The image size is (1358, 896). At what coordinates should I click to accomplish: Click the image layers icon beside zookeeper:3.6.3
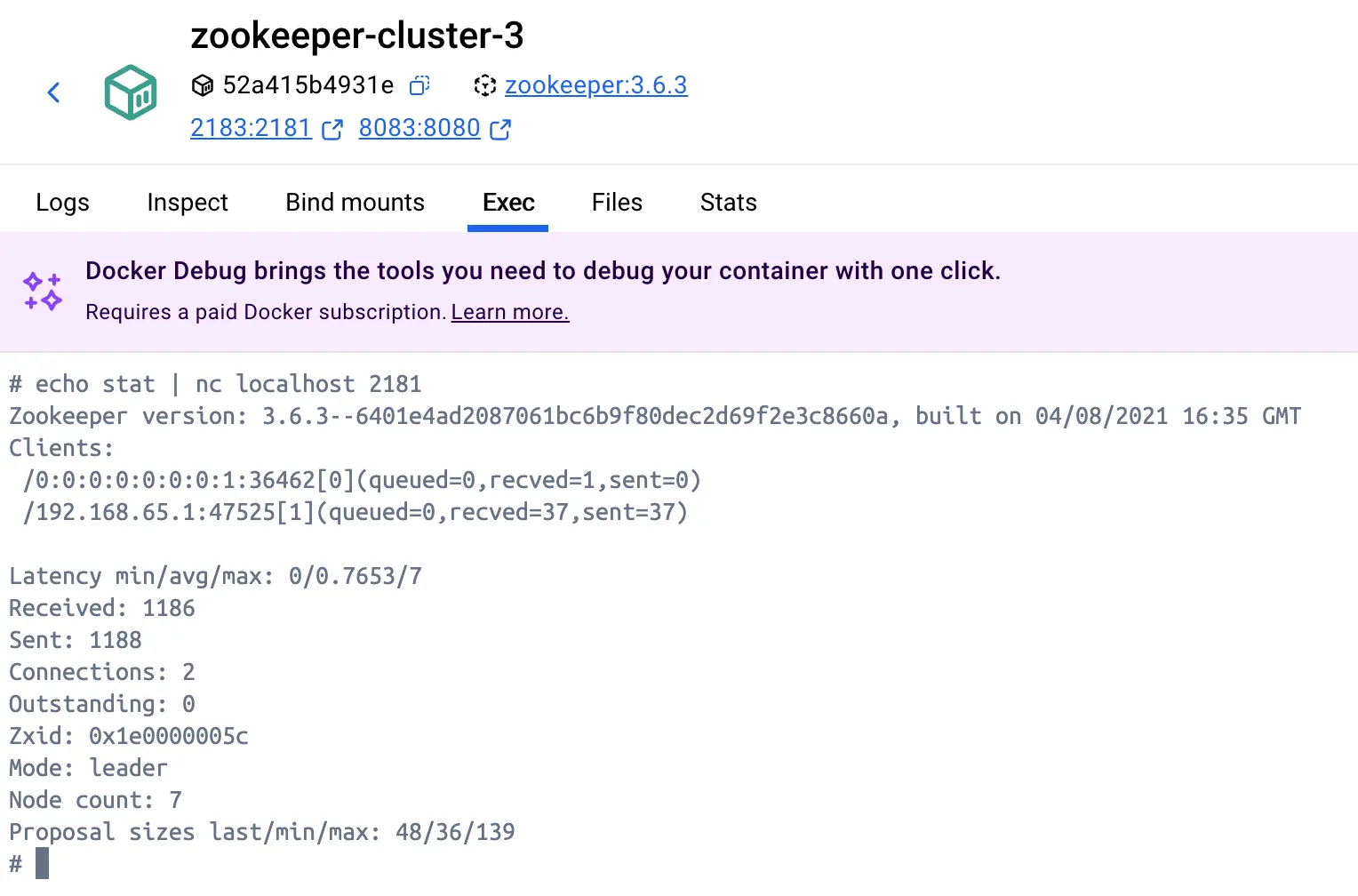click(484, 85)
